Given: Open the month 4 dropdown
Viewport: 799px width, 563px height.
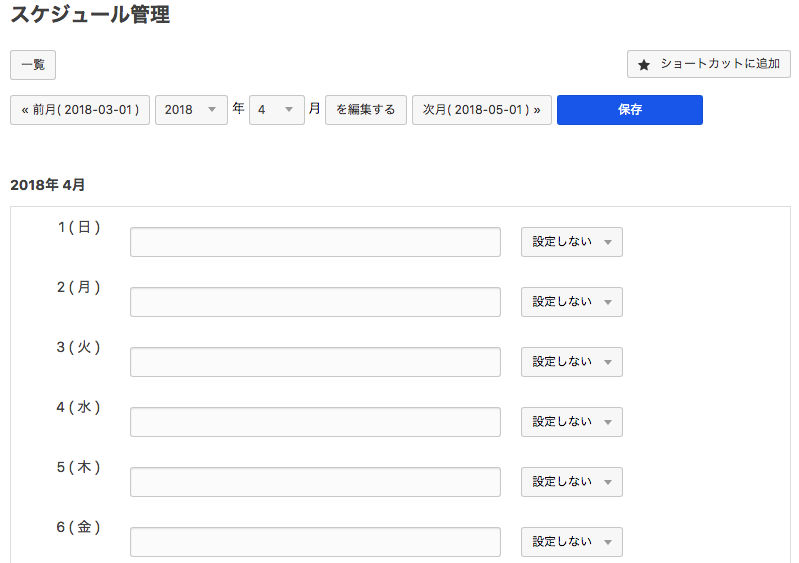Looking at the screenshot, I should (276, 110).
